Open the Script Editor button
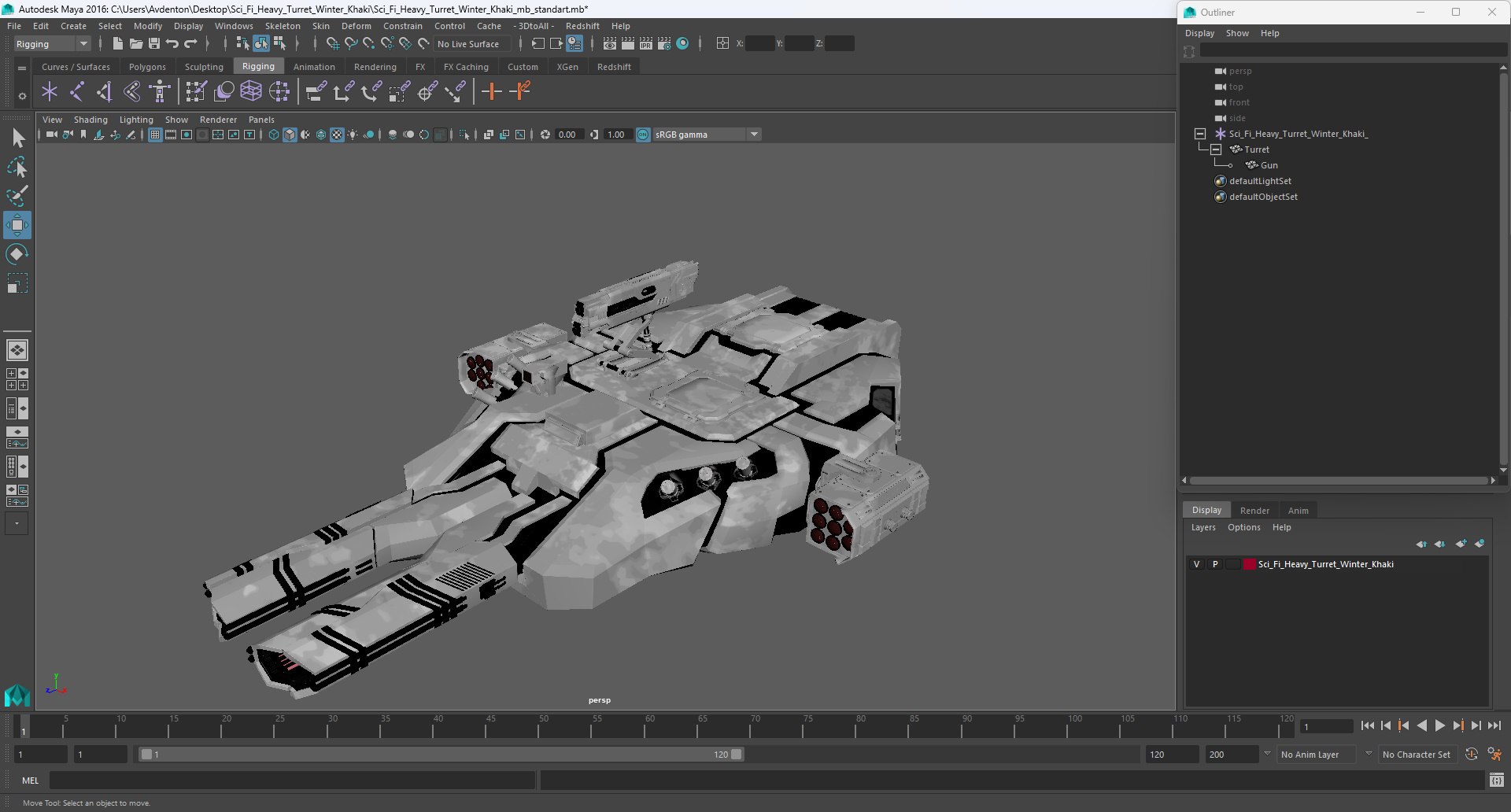This screenshot has height=812, width=1511. point(1496,780)
